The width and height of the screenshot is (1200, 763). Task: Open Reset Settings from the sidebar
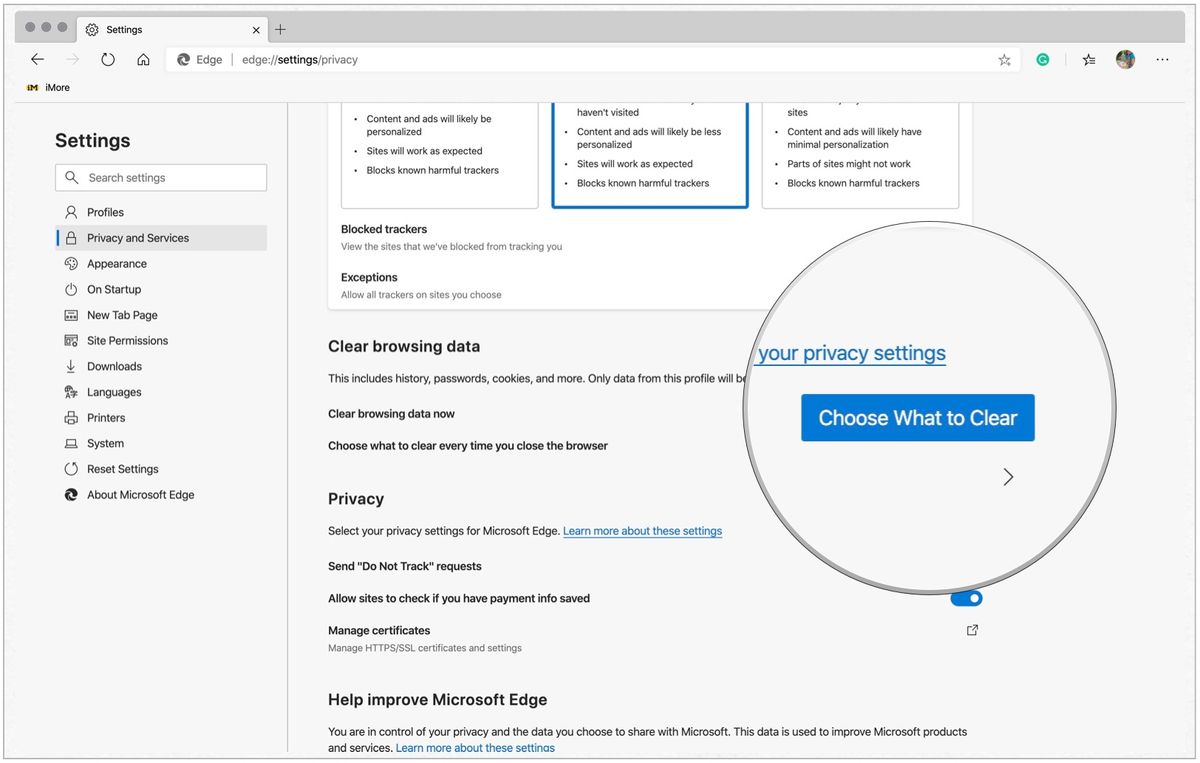[122, 468]
